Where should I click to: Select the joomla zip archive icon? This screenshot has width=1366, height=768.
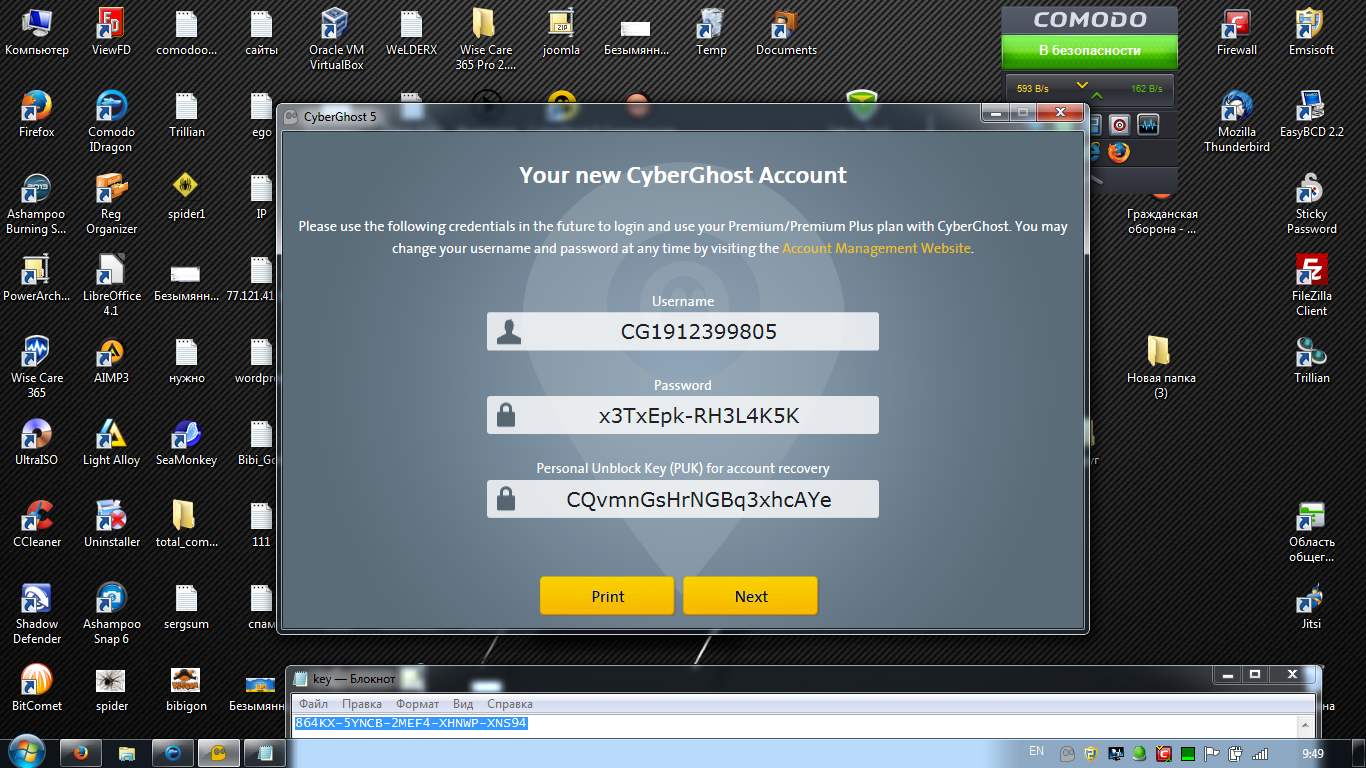[561, 31]
